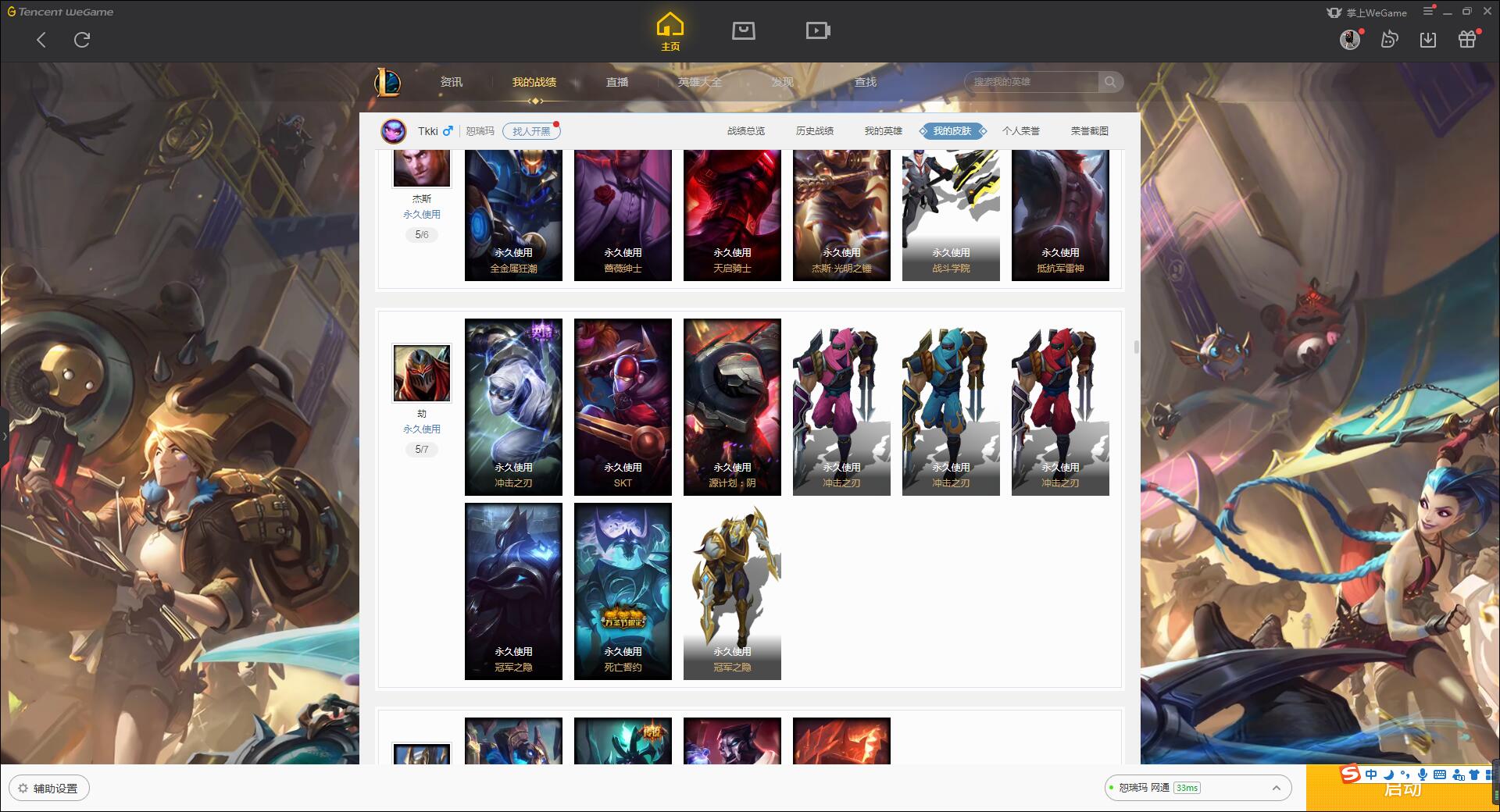Open 荣誉截图 sub-tab

1090,131
